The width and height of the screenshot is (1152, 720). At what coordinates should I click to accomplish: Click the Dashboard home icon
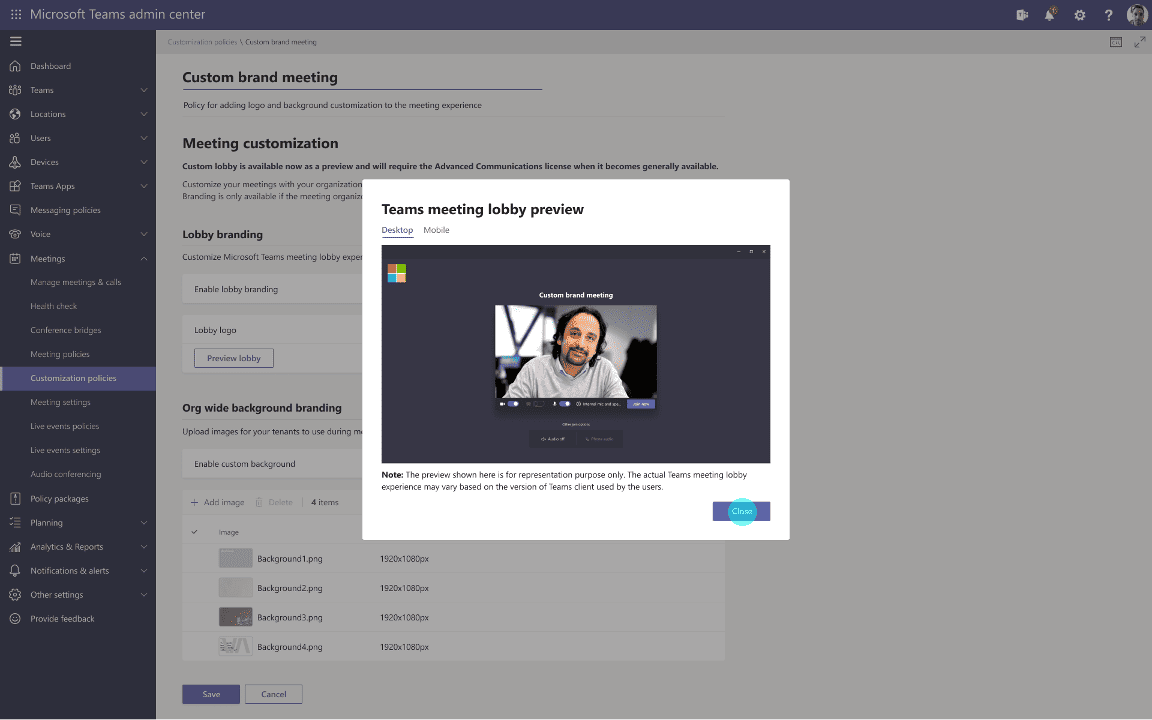click(15, 66)
